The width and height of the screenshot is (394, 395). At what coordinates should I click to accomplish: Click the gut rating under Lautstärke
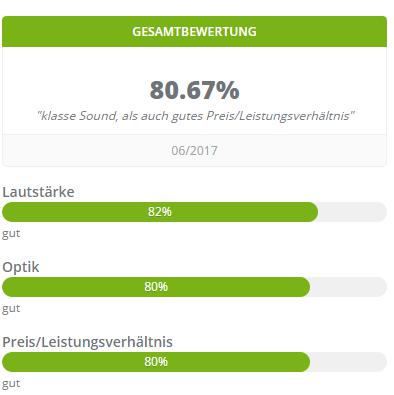point(11,234)
